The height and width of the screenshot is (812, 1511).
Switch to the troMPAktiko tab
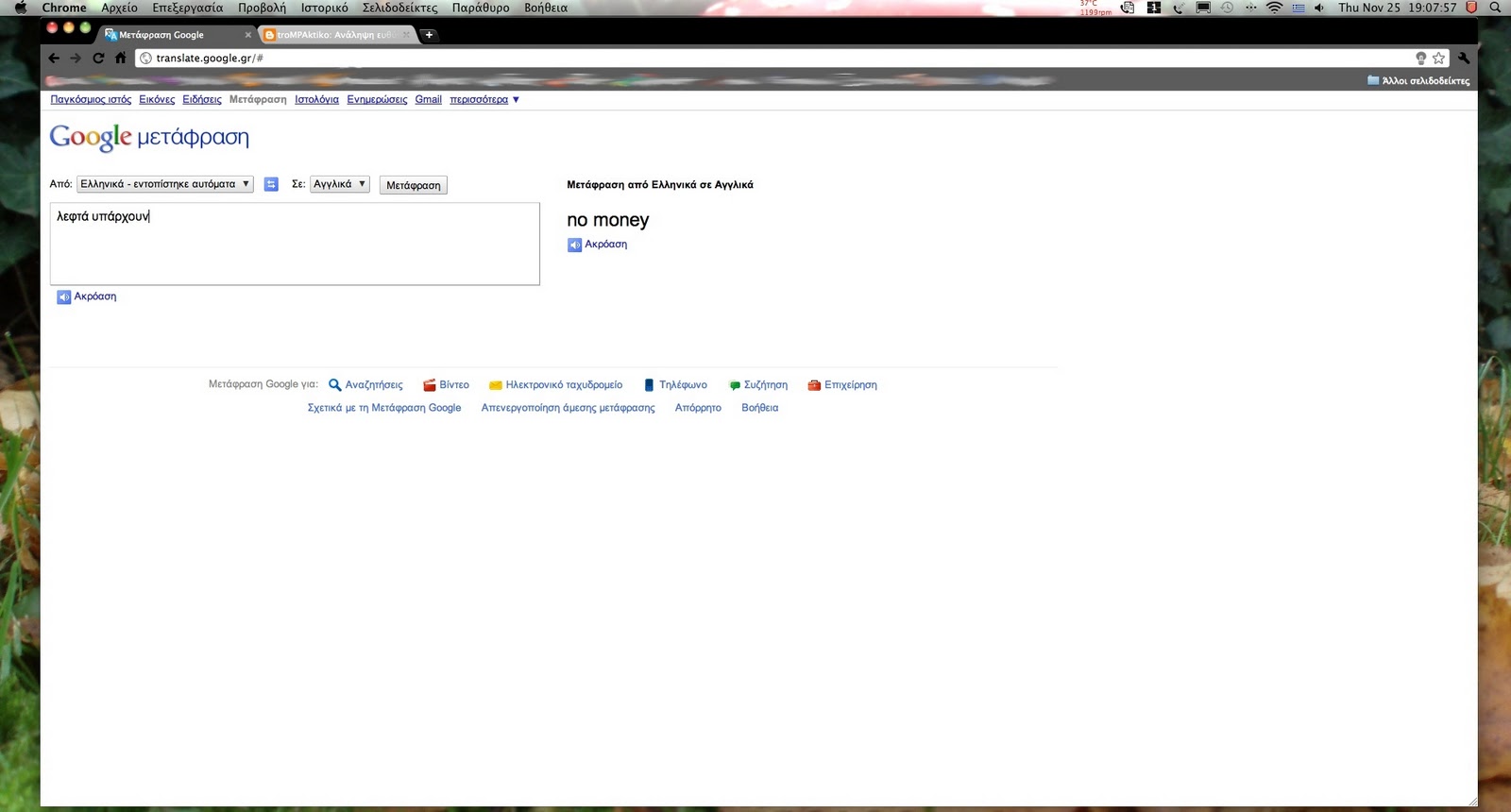click(335, 35)
